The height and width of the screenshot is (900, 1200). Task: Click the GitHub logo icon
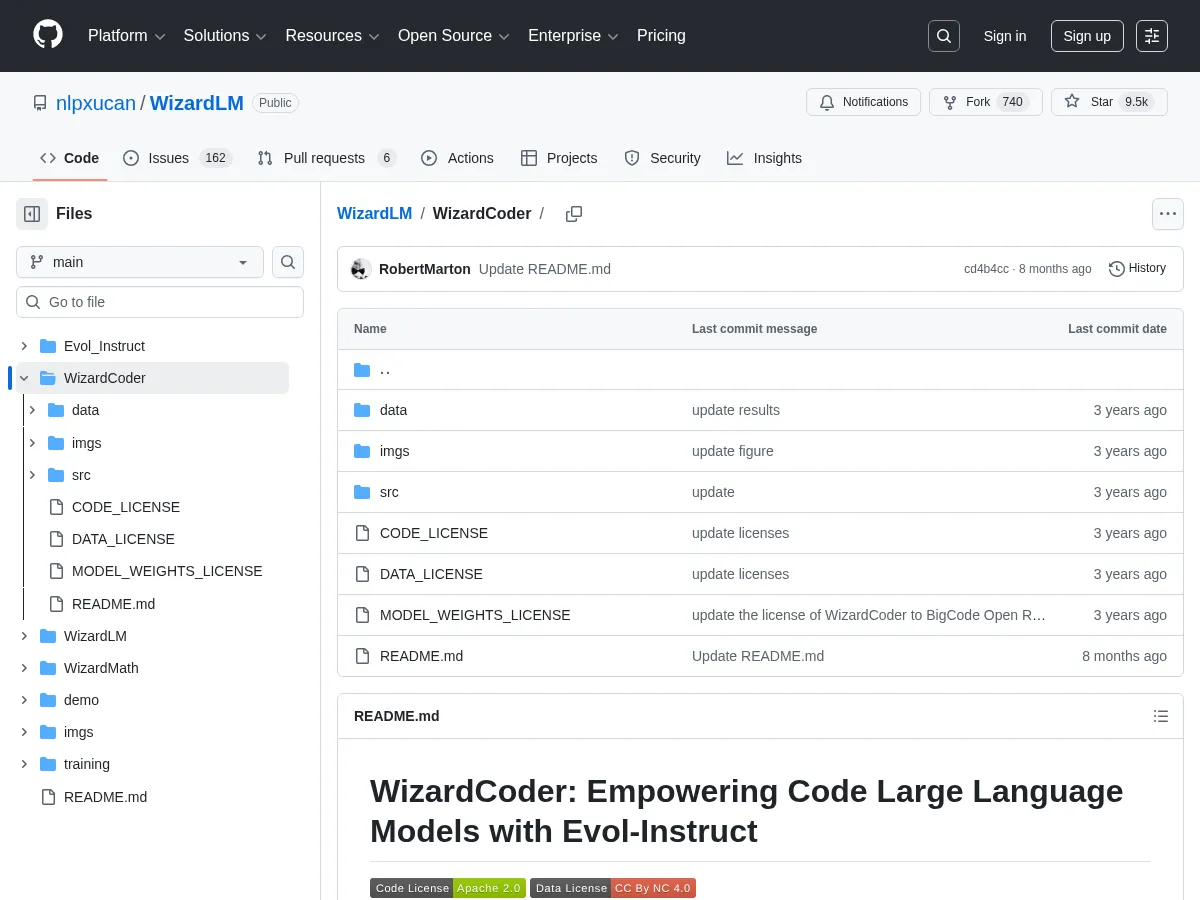tap(48, 35)
